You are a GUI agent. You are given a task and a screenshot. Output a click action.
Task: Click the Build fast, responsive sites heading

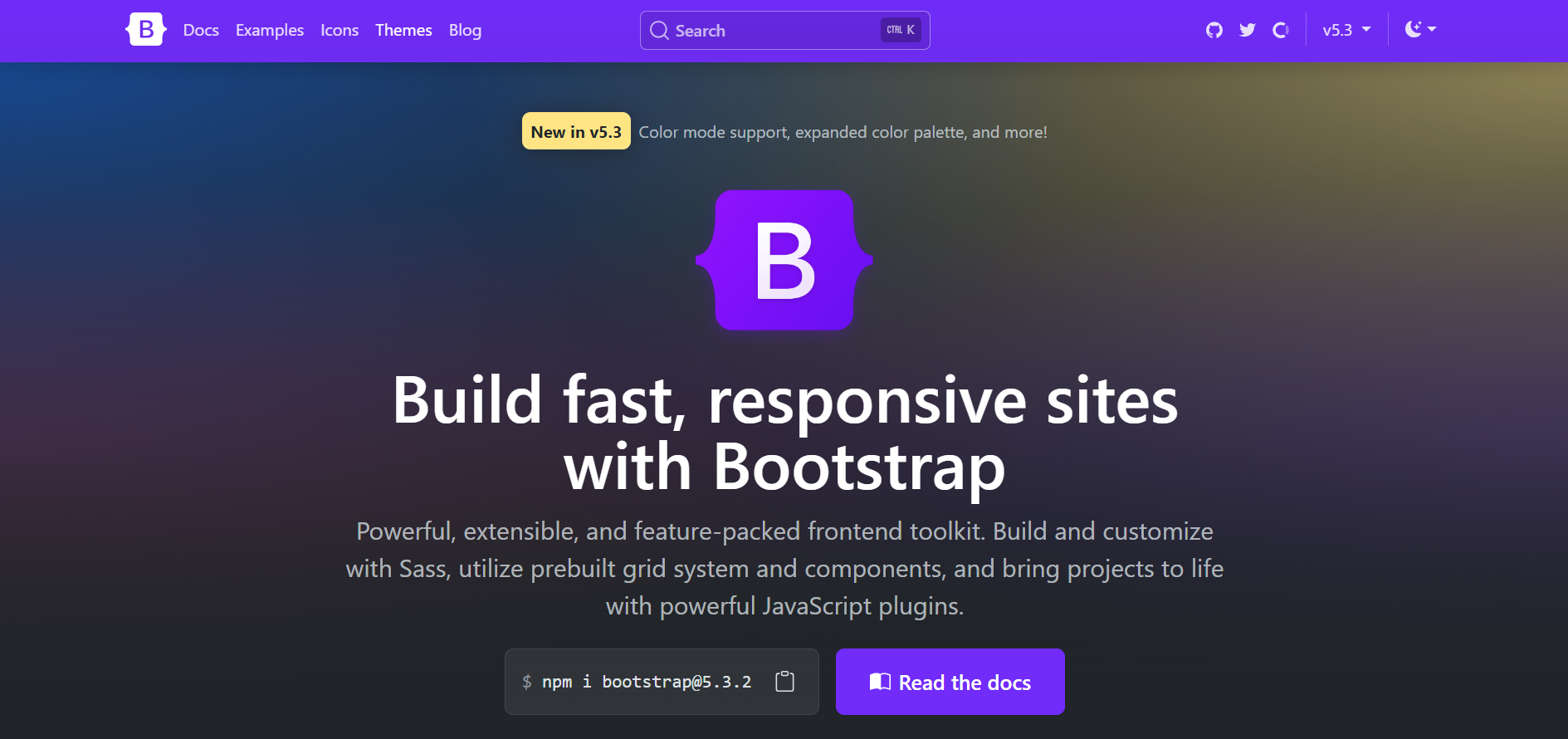click(x=784, y=434)
